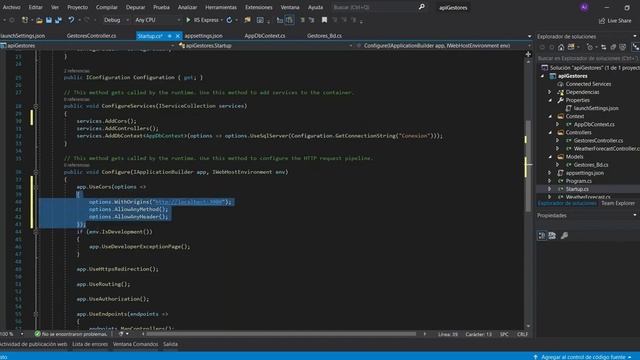Click the Collapse All icon in Solution Explorer toolbar
This screenshot has width=640, height=360.
(x=613, y=47)
